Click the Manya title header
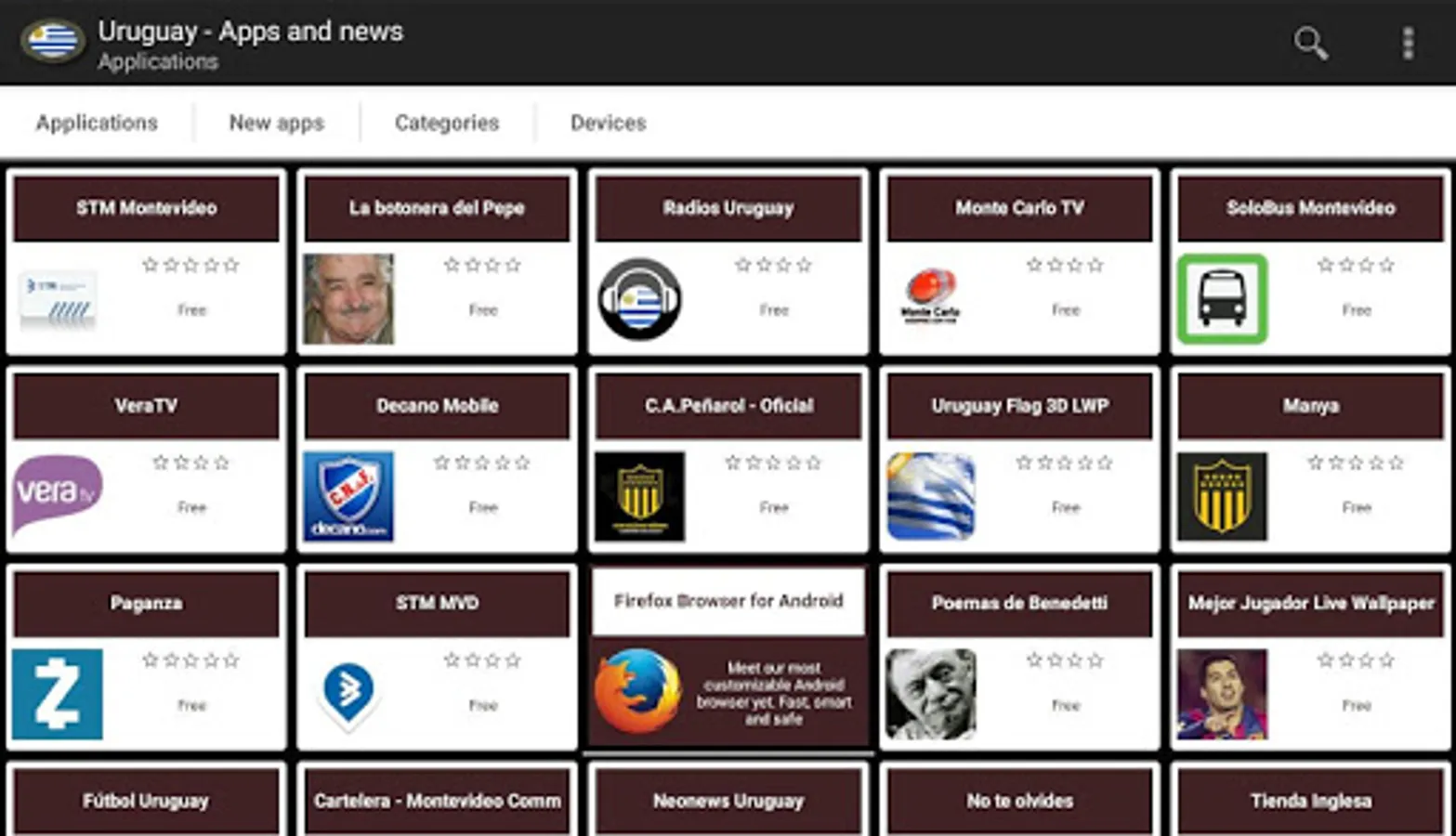Image resolution: width=1456 pixels, height=836 pixels. click(x=1310, y=406)
